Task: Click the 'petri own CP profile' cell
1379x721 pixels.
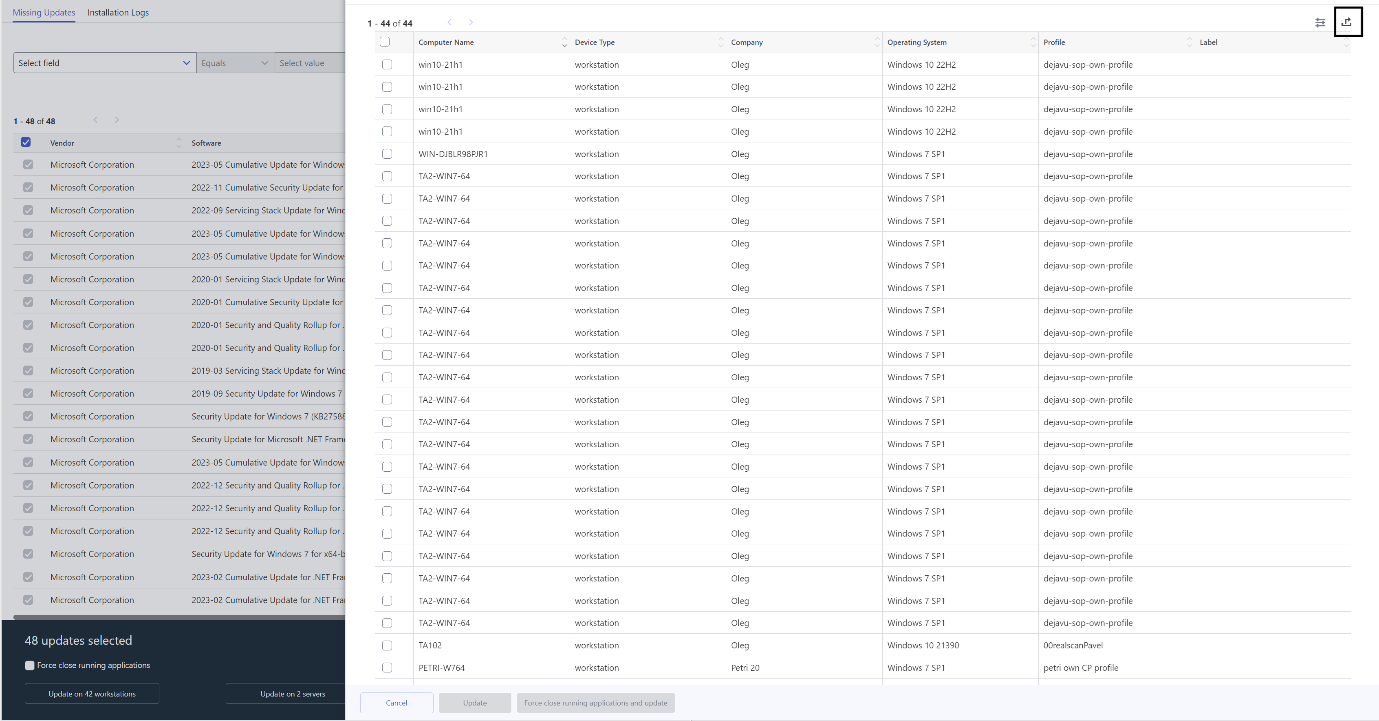Action: pyautogui.click(x=1081, y=668)
